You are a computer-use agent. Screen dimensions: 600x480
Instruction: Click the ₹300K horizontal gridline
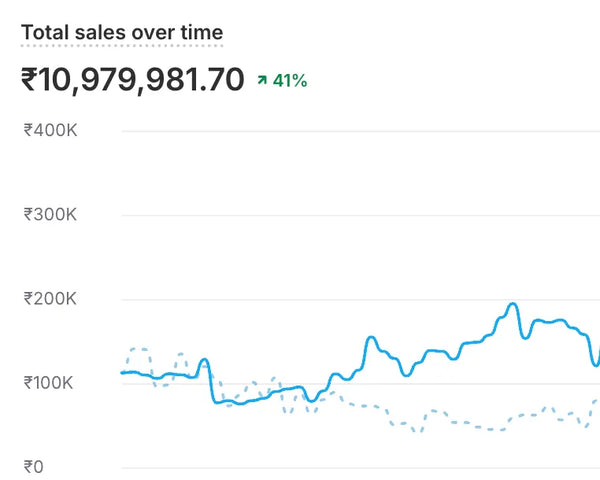(360, 215)
